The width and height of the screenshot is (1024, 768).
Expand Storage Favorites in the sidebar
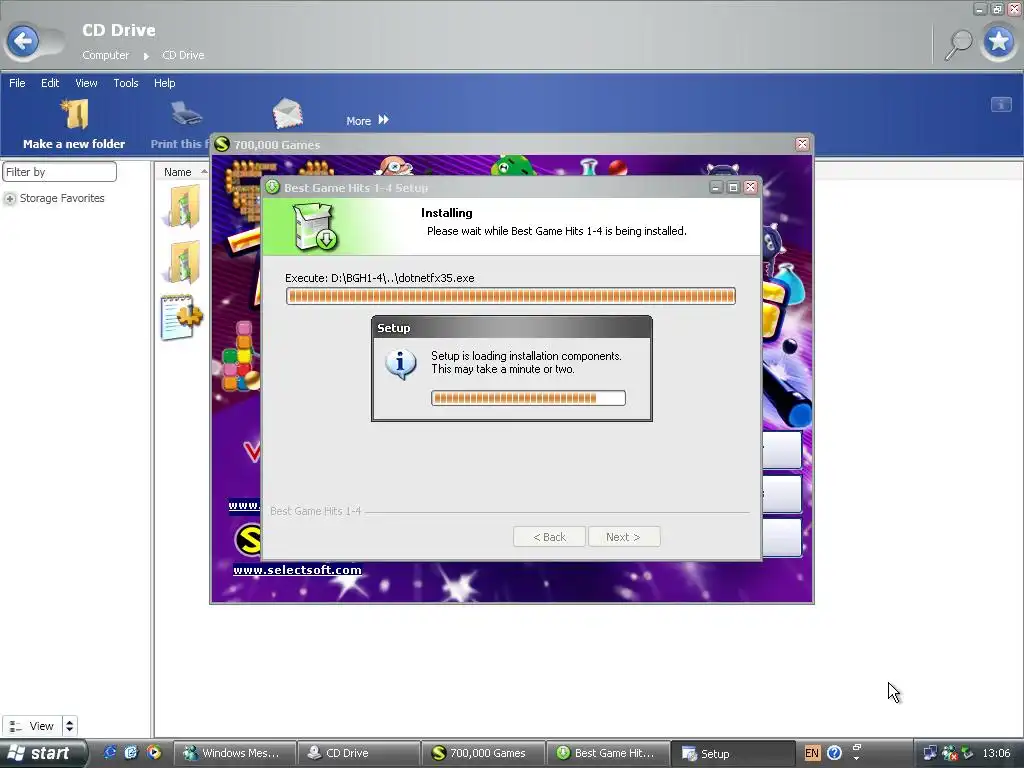[10, 199]
